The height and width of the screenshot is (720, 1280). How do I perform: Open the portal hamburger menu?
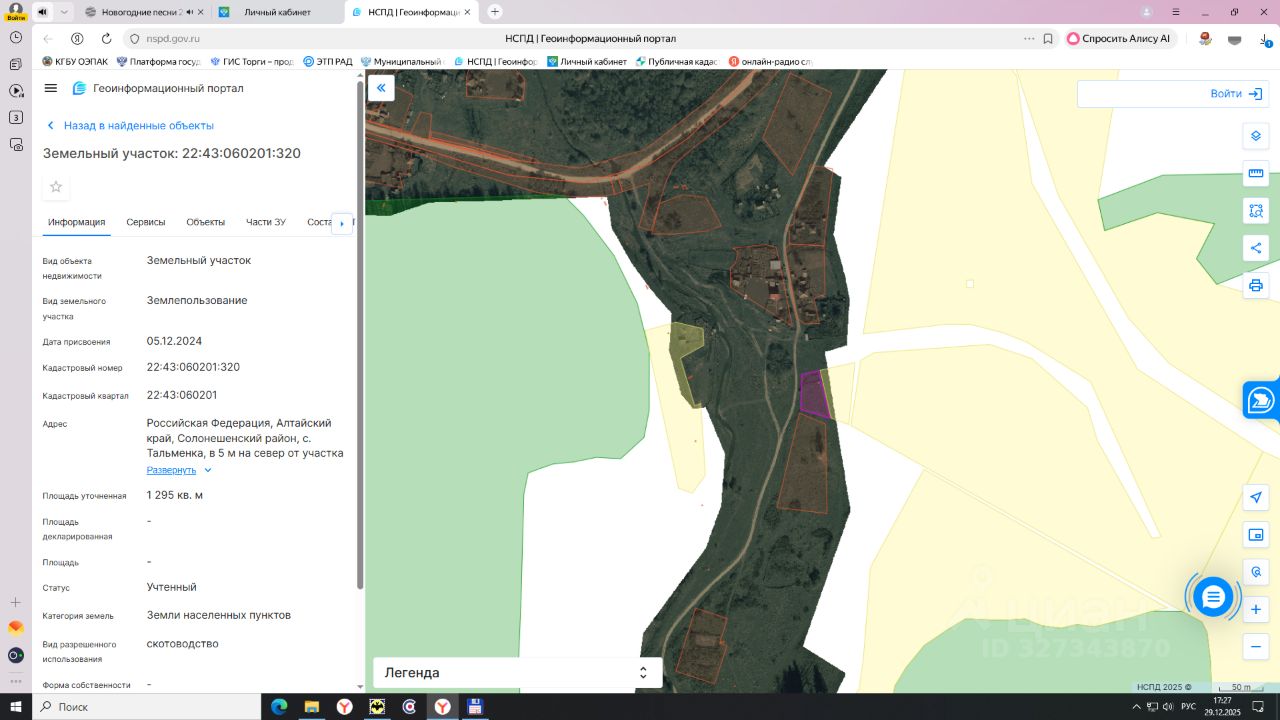(x=51, y=88)
